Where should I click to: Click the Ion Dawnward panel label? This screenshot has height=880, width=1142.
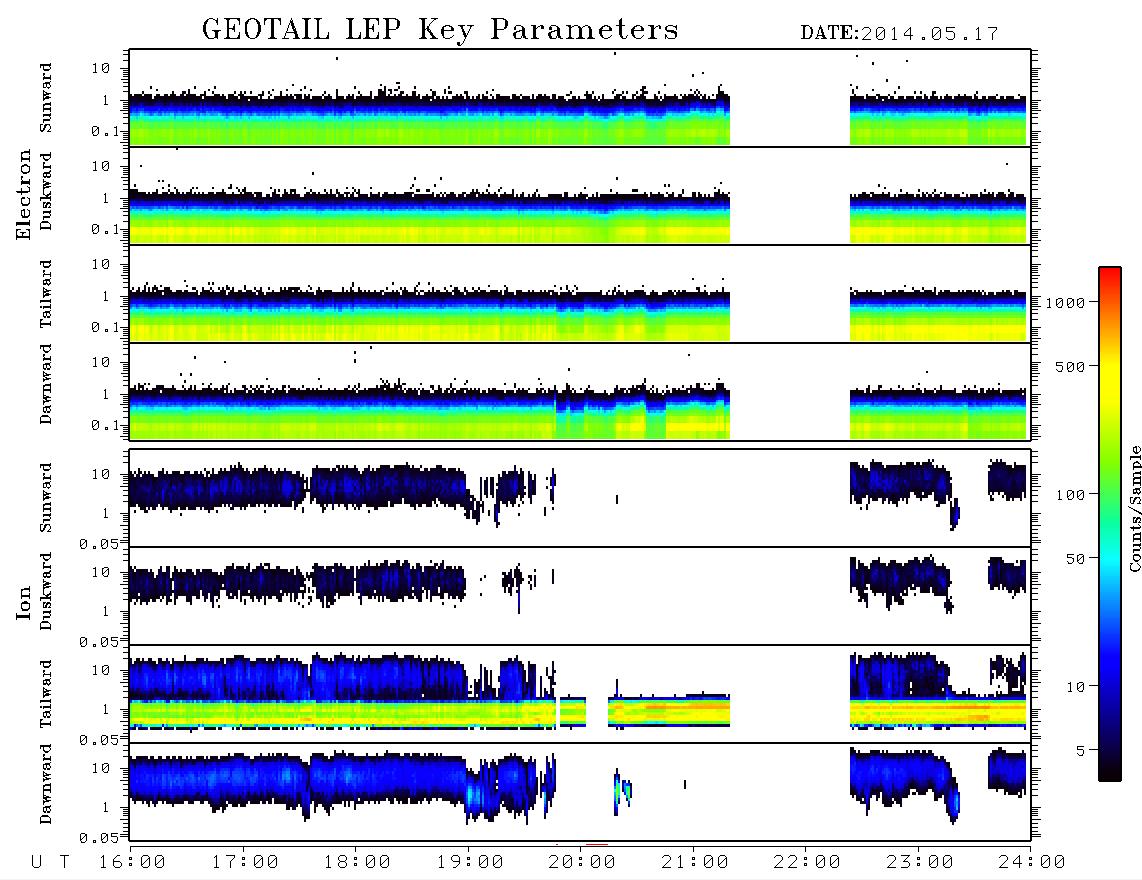(x=46, y=784)
